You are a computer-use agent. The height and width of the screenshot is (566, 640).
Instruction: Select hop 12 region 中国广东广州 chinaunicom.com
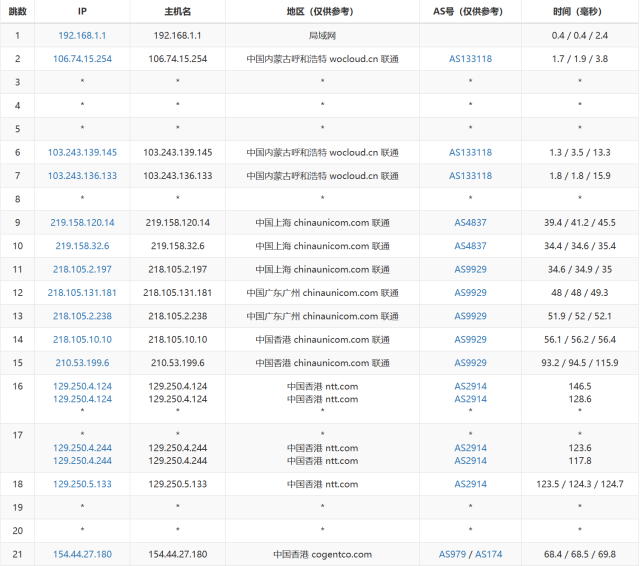(322, 293)
